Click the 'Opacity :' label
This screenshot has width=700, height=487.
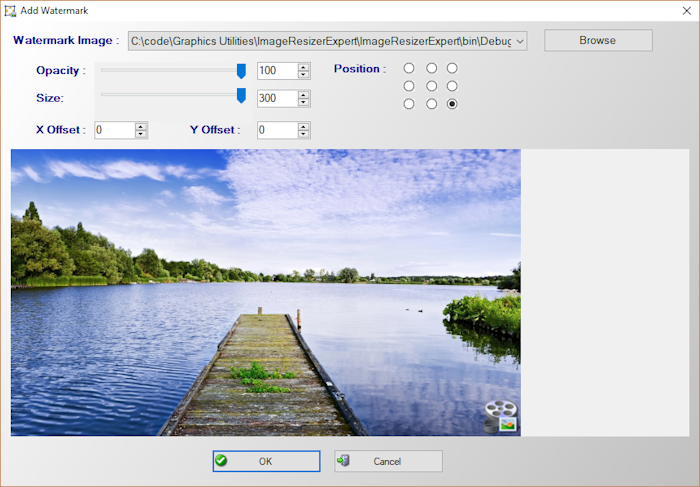tap(61, 71)
